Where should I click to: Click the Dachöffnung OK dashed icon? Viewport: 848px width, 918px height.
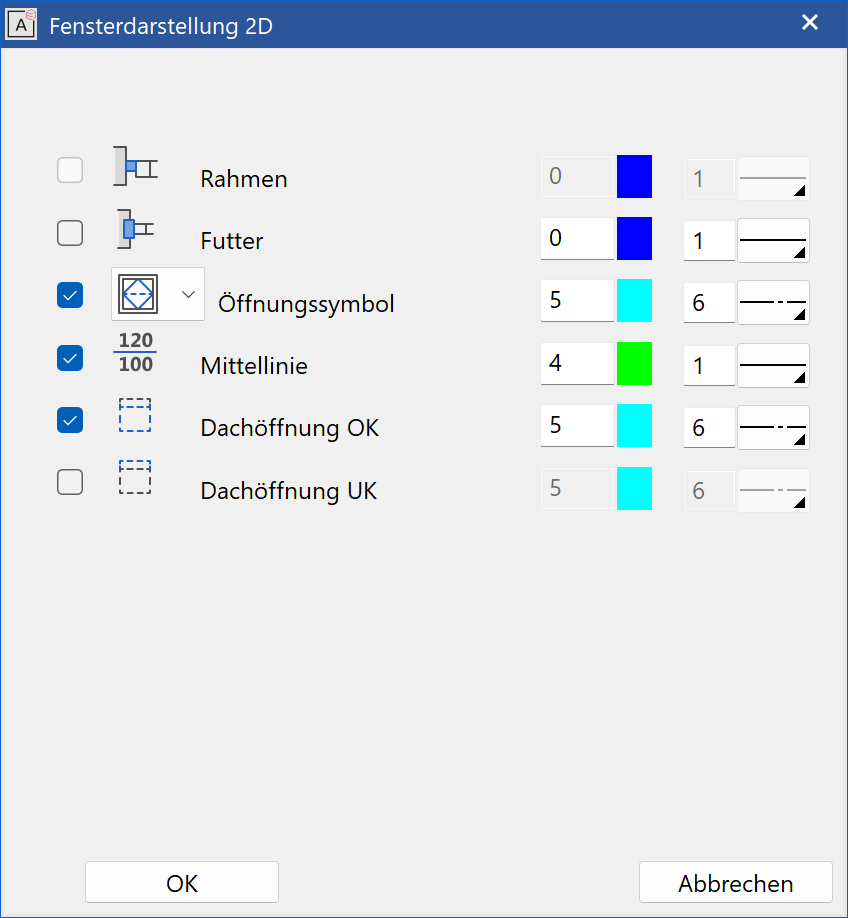[134, 416]
